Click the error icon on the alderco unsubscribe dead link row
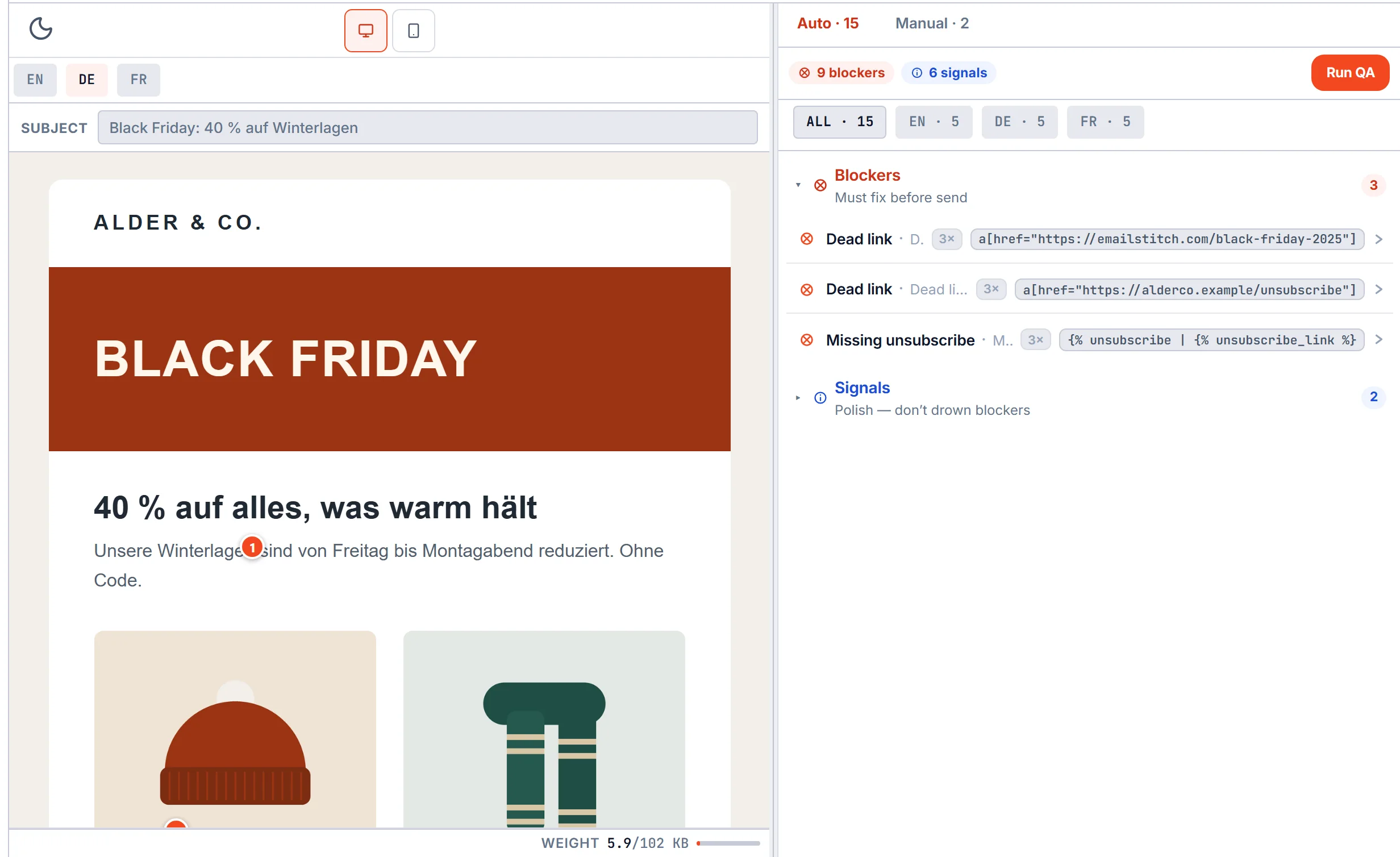The image size is (1400, 857). coord(806,290)
